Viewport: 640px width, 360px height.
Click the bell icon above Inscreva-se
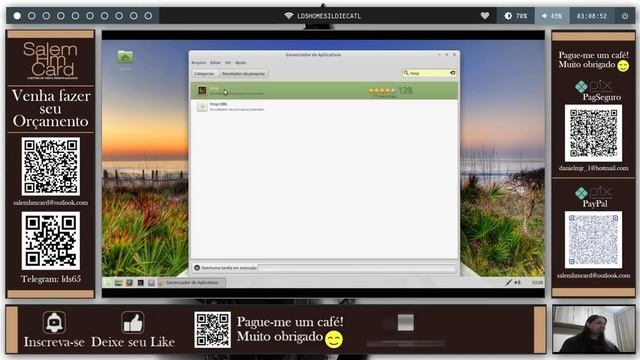pyautogui.click(x=54, y=322)
